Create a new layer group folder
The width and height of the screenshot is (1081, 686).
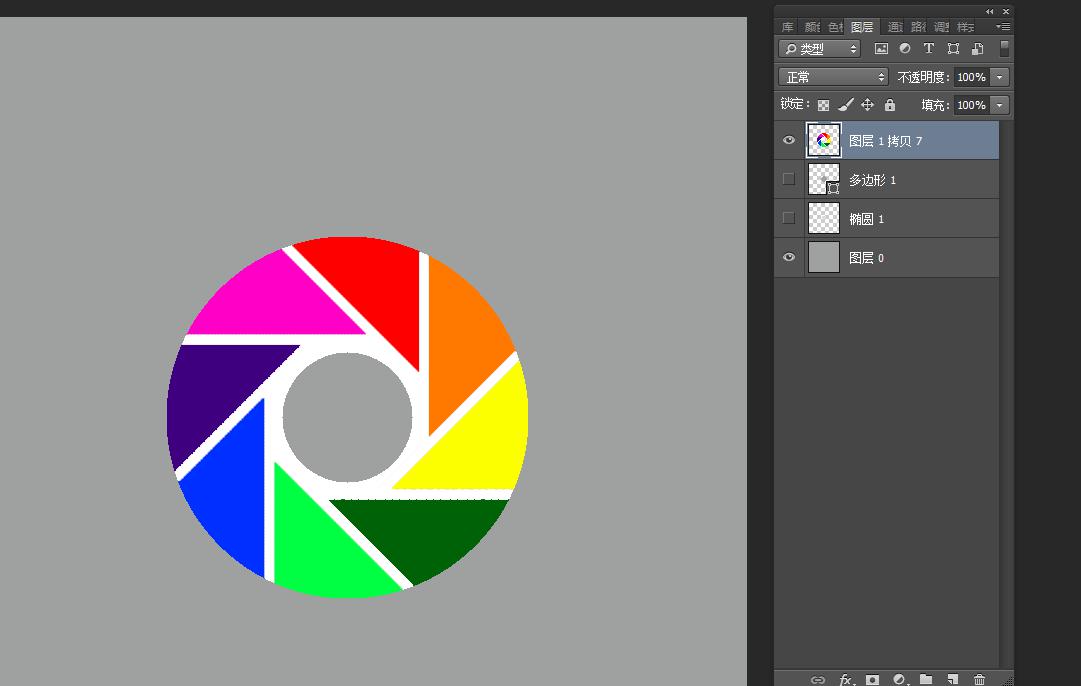point(926,680)
